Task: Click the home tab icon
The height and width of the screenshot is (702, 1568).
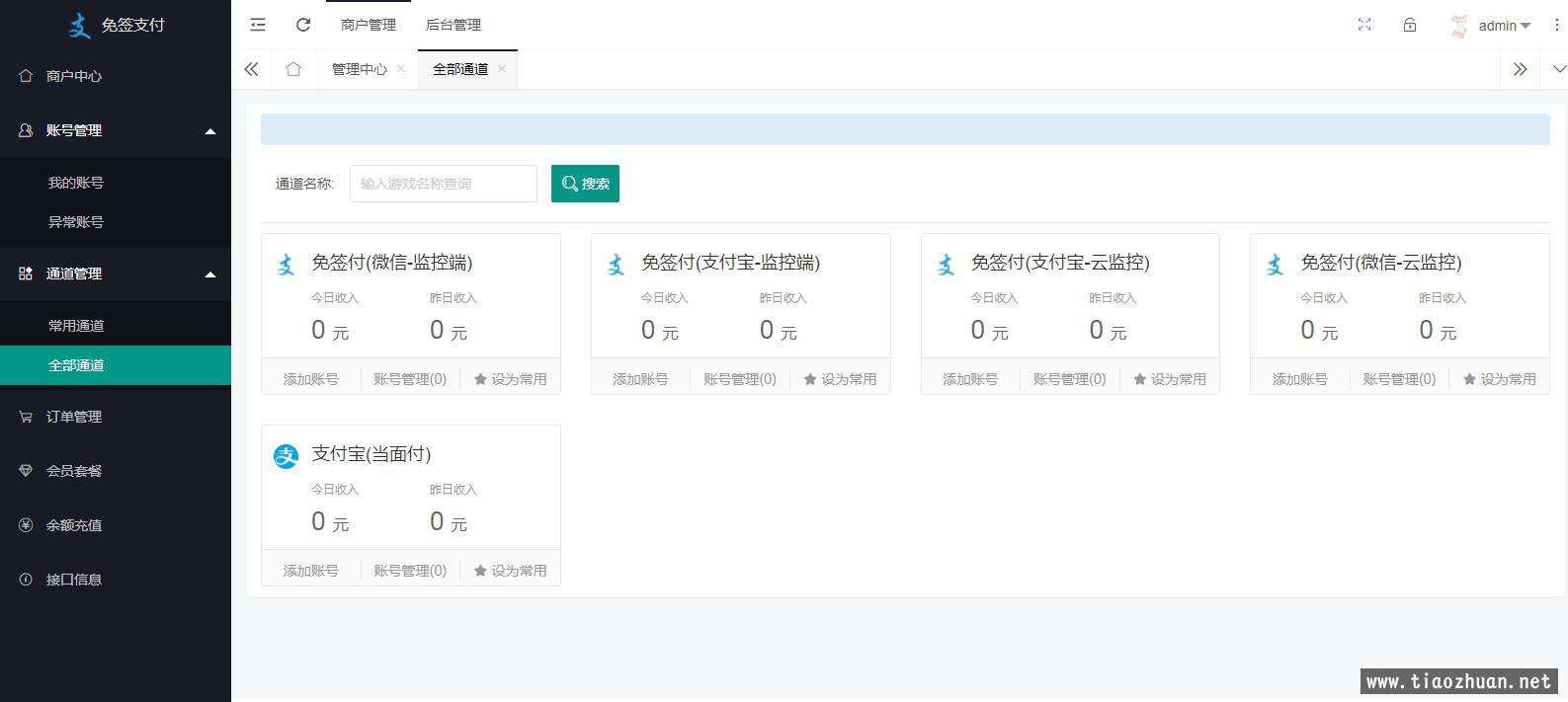Action: [293, 69]
